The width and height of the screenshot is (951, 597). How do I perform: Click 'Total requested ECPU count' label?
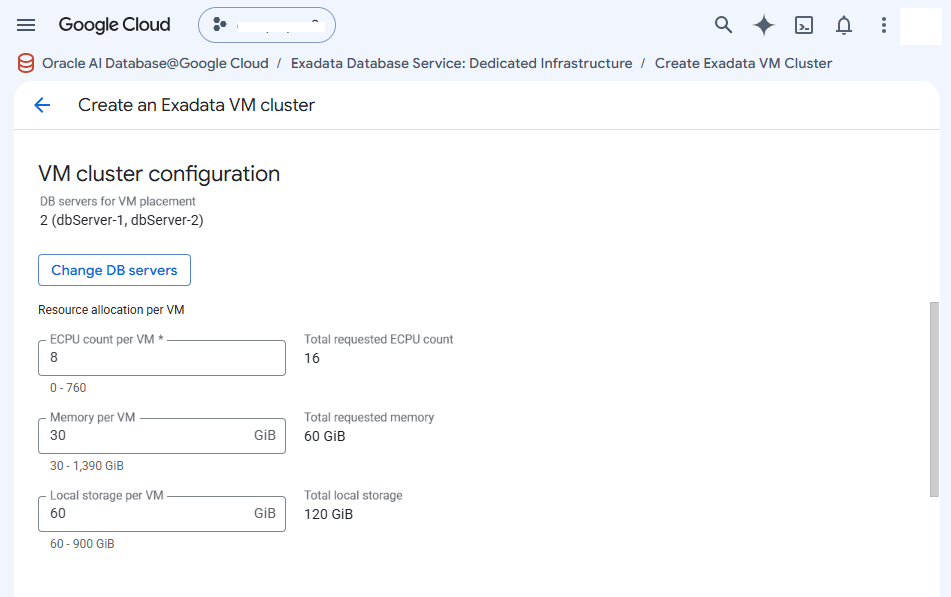click(x=378, y=340)
